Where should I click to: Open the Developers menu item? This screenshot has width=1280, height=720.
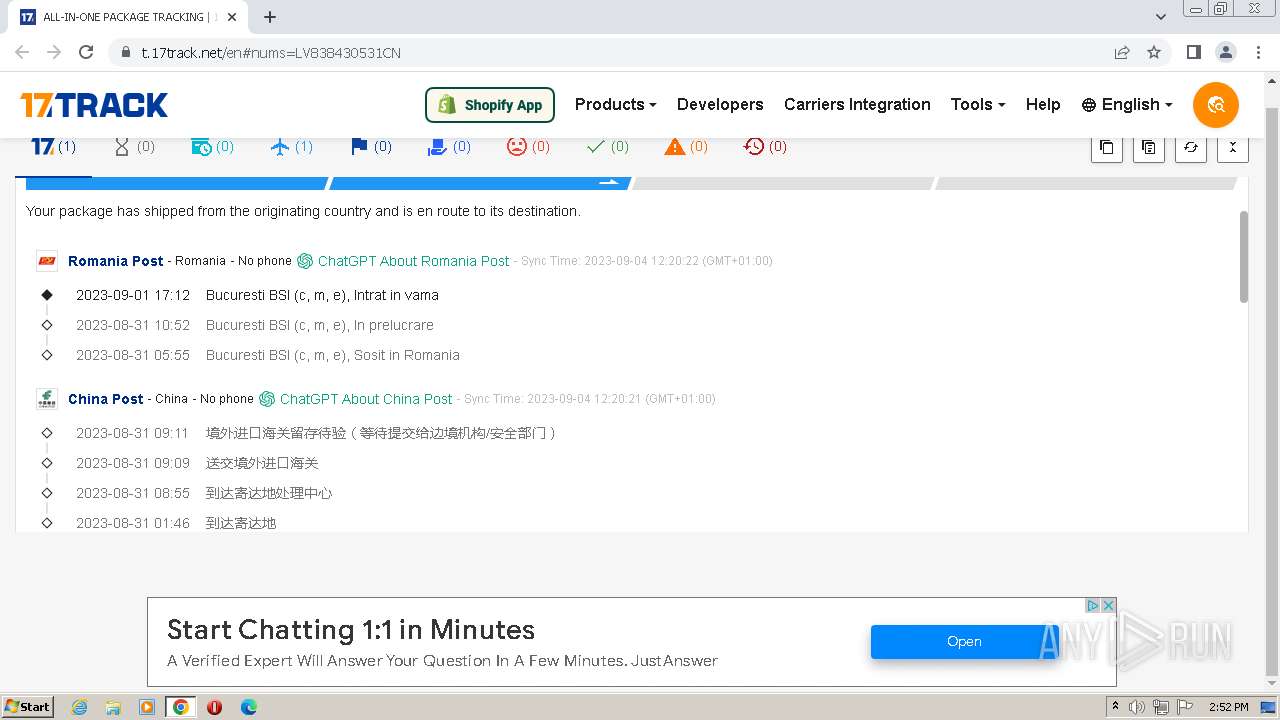[720, 105]
